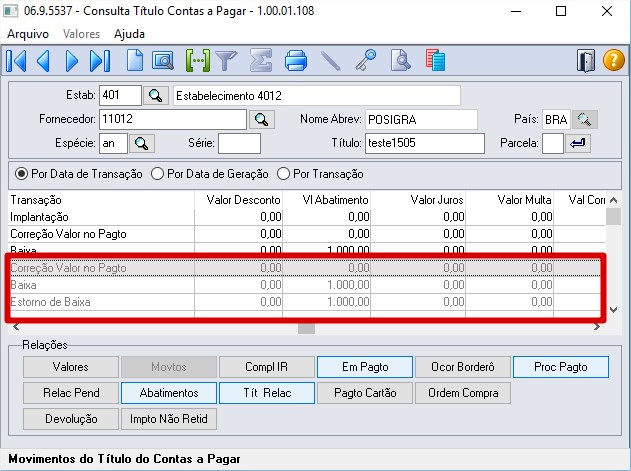Click the horizontal scroll left arrow

(x=16, y=327)
